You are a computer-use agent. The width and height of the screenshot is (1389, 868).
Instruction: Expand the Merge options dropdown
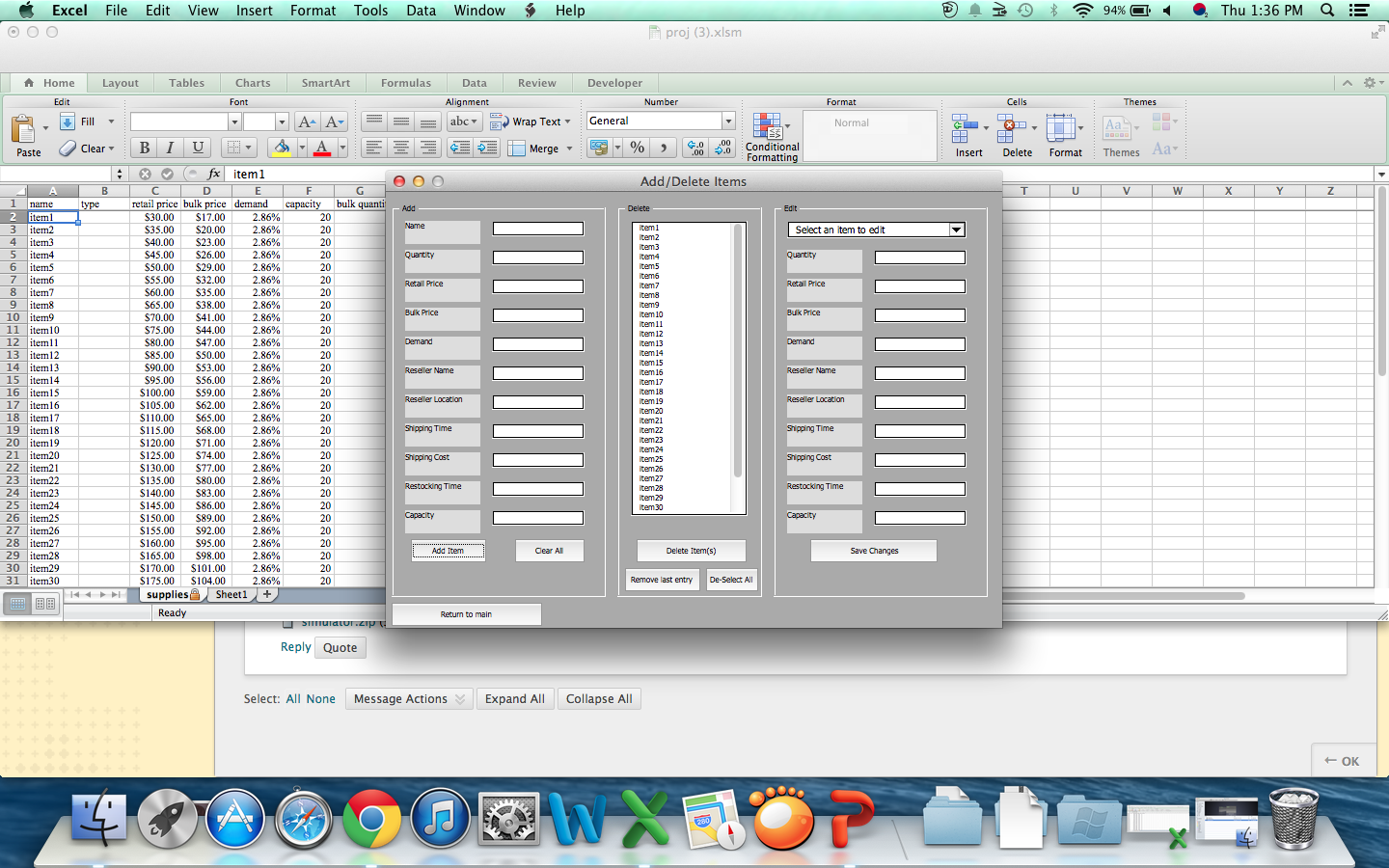pos(569,149)
